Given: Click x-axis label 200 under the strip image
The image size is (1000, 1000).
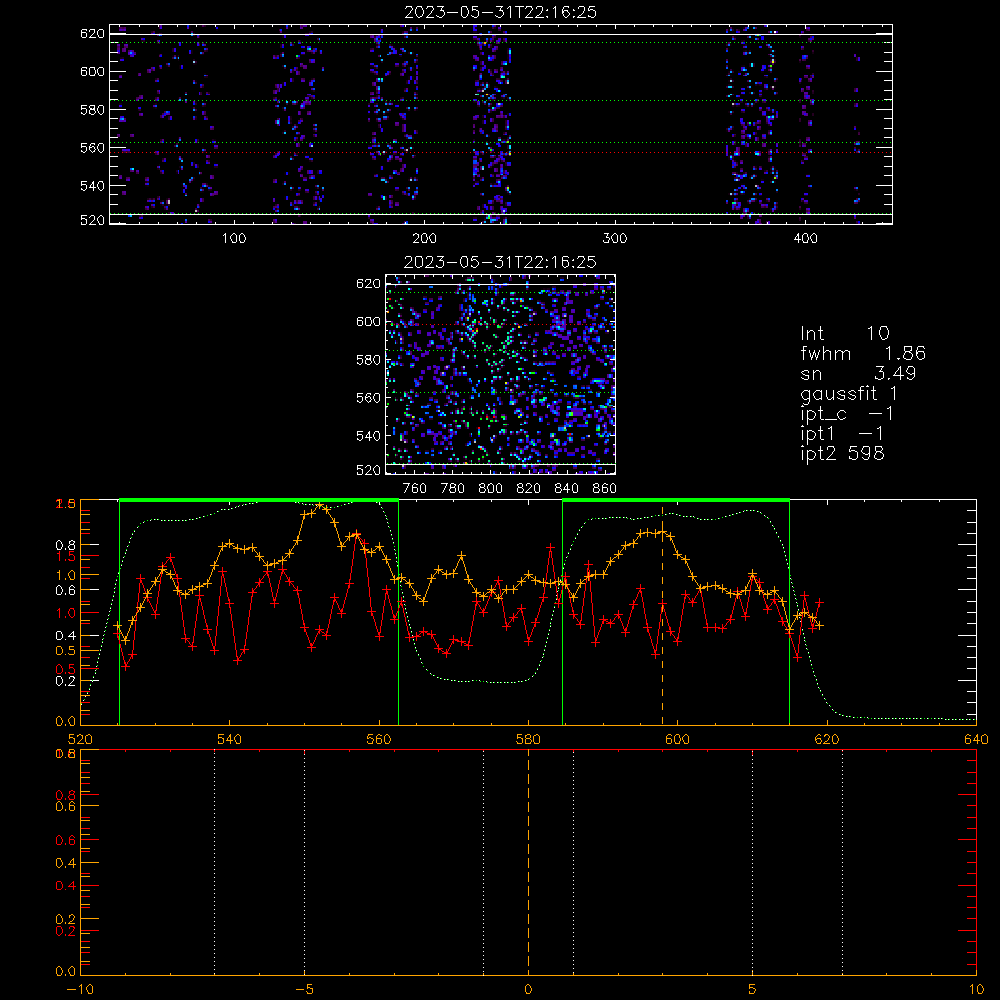Looking at the screenshot, I should coord(424,239).
